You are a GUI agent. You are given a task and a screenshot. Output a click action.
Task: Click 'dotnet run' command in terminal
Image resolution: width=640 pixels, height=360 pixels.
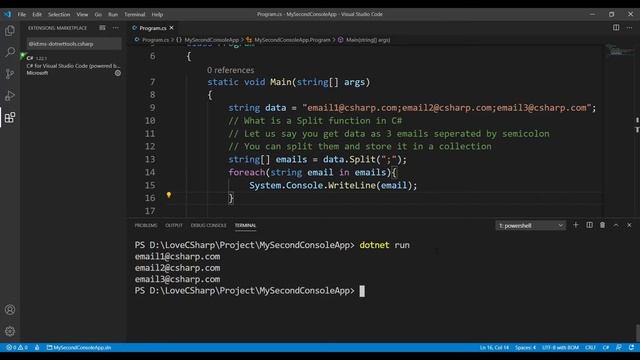[384, 245]
